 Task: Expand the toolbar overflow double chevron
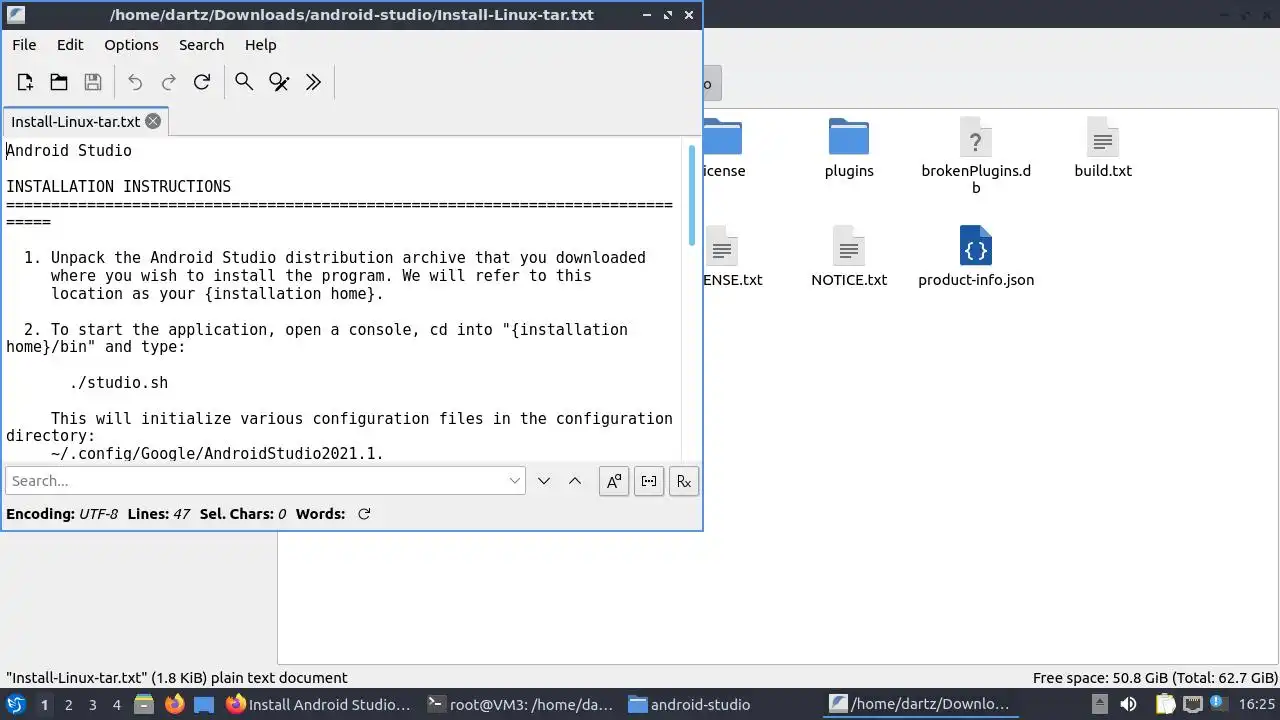pyautogui.click(x=313, y=82)
